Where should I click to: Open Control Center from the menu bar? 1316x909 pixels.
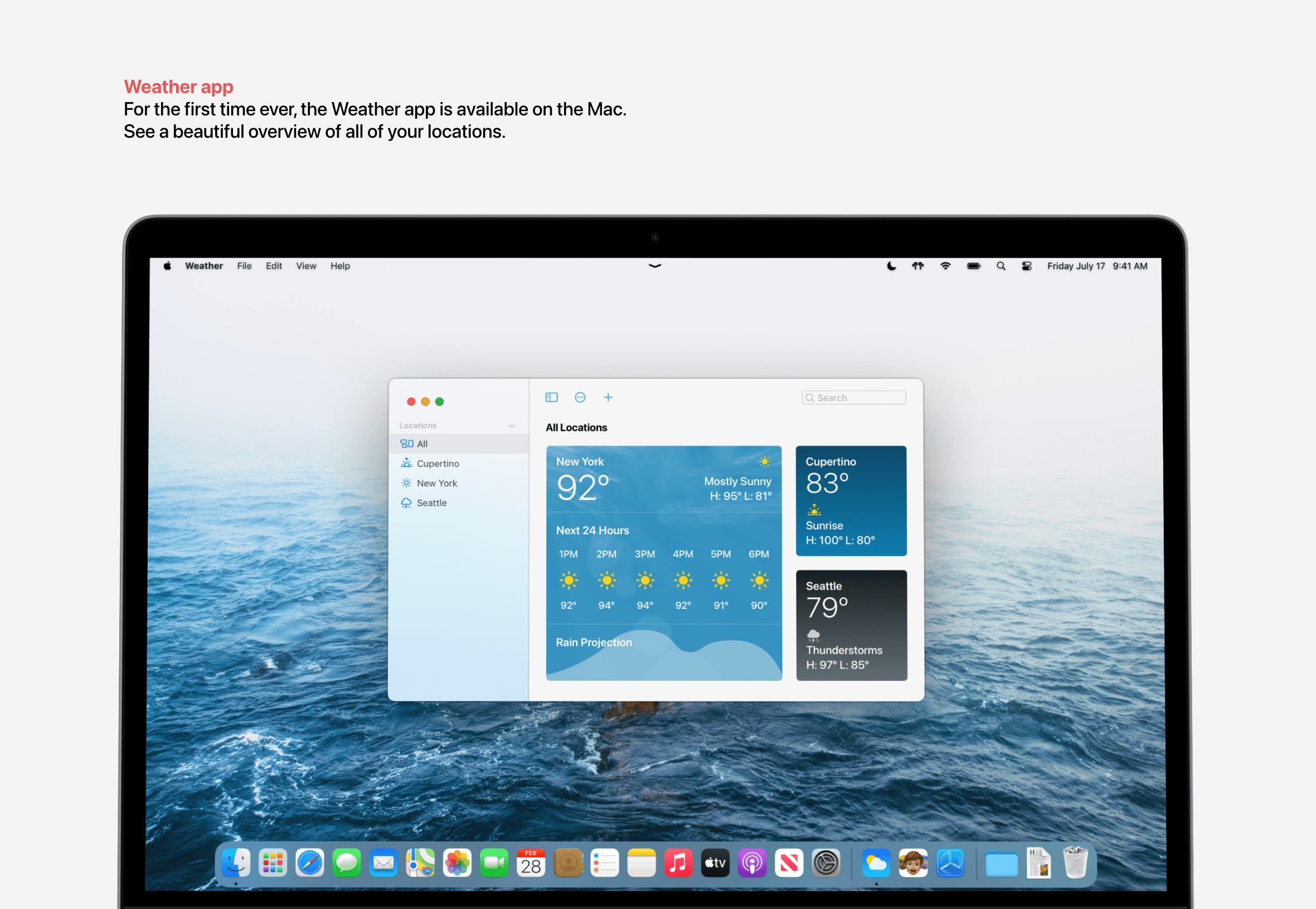tap(1026, 265)
